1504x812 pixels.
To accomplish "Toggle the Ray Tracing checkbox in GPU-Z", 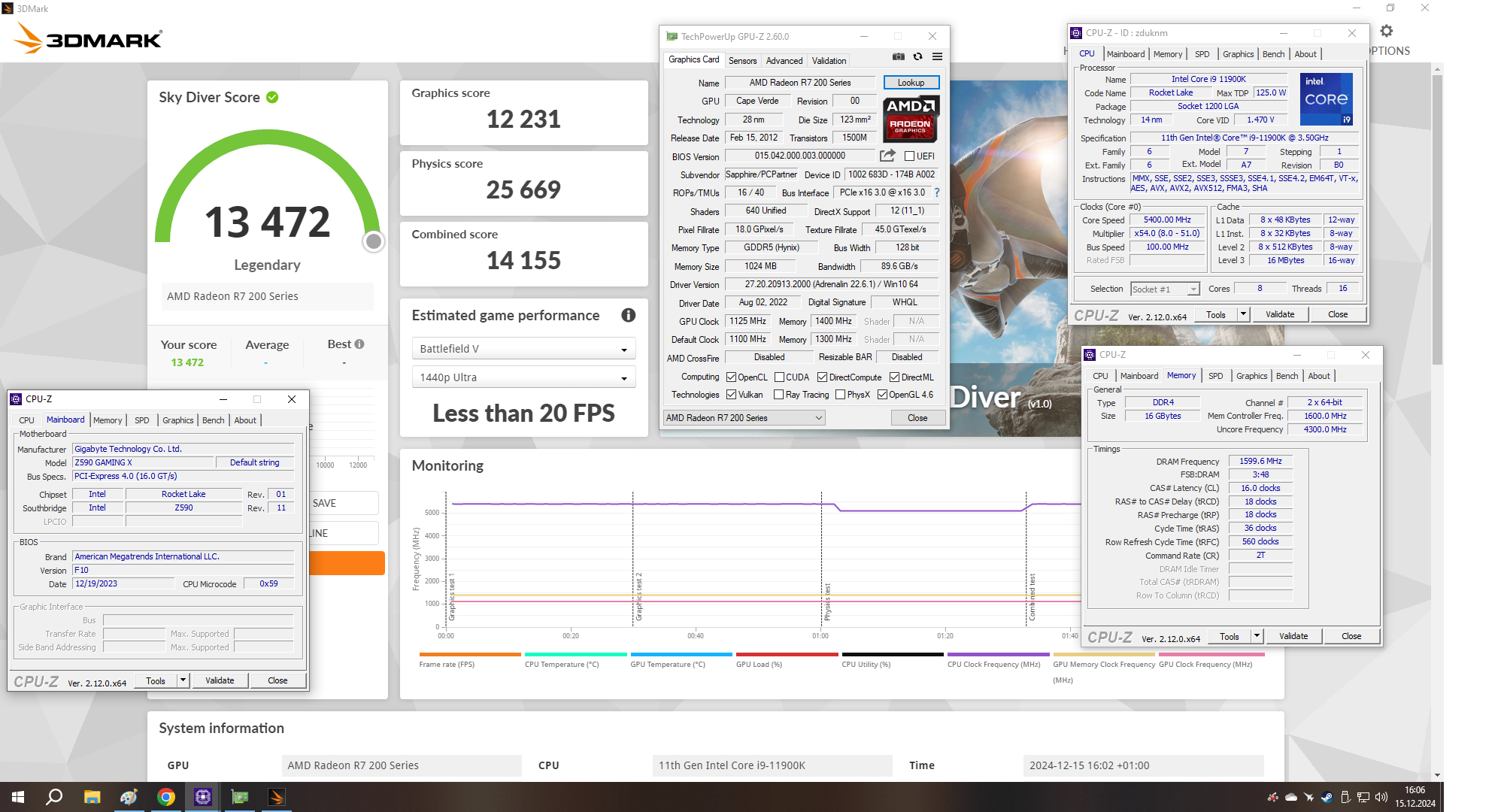I will (x=779, y=395).
